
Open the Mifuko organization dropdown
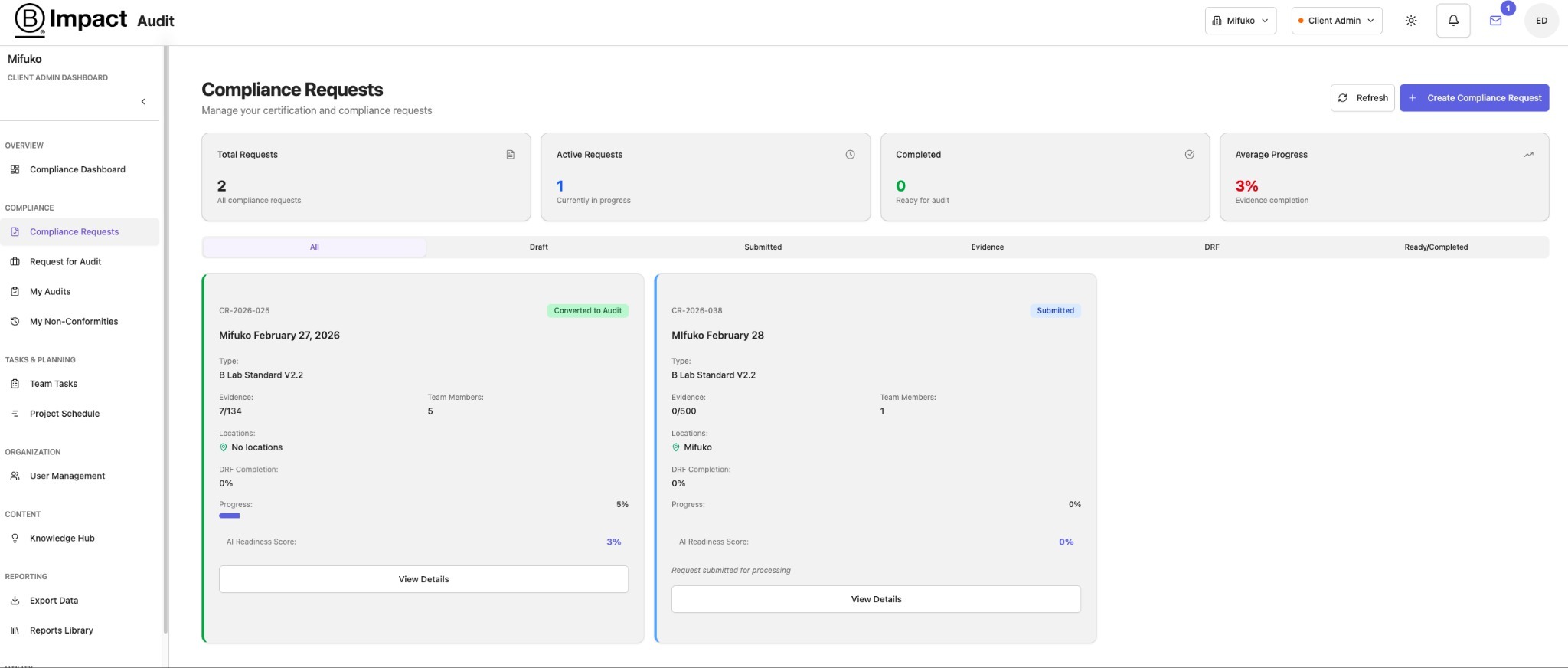[1240, 21]
